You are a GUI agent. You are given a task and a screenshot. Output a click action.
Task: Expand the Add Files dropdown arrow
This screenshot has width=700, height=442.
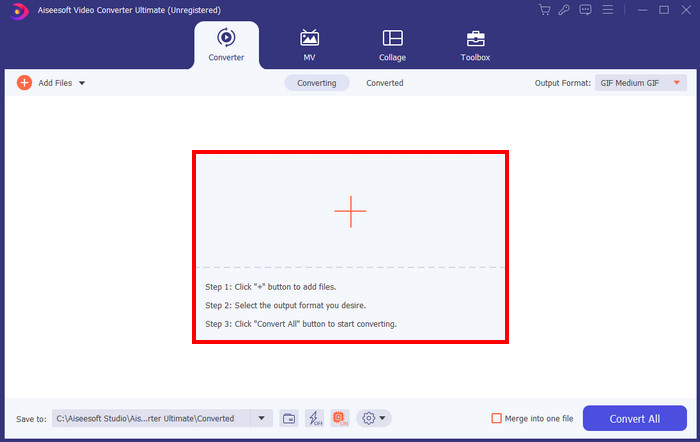[82, 83]
